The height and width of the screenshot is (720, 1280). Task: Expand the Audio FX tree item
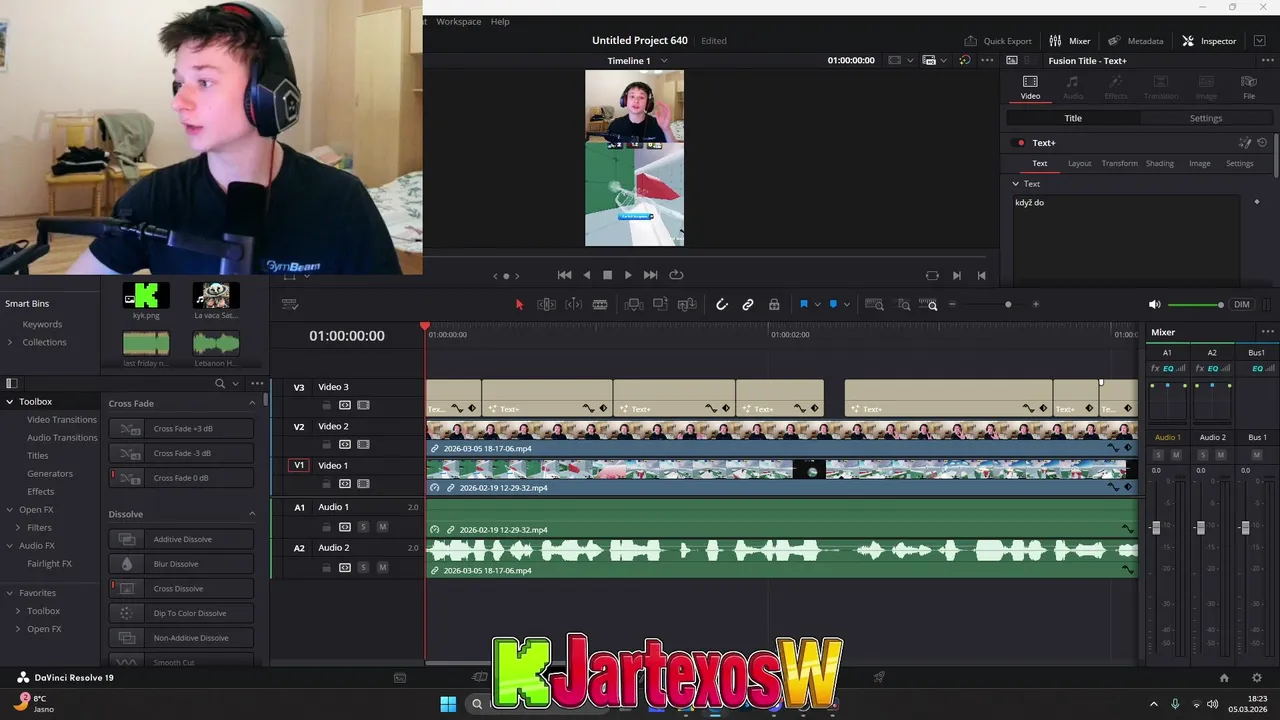pyautogui.click(x=10, y=546)
